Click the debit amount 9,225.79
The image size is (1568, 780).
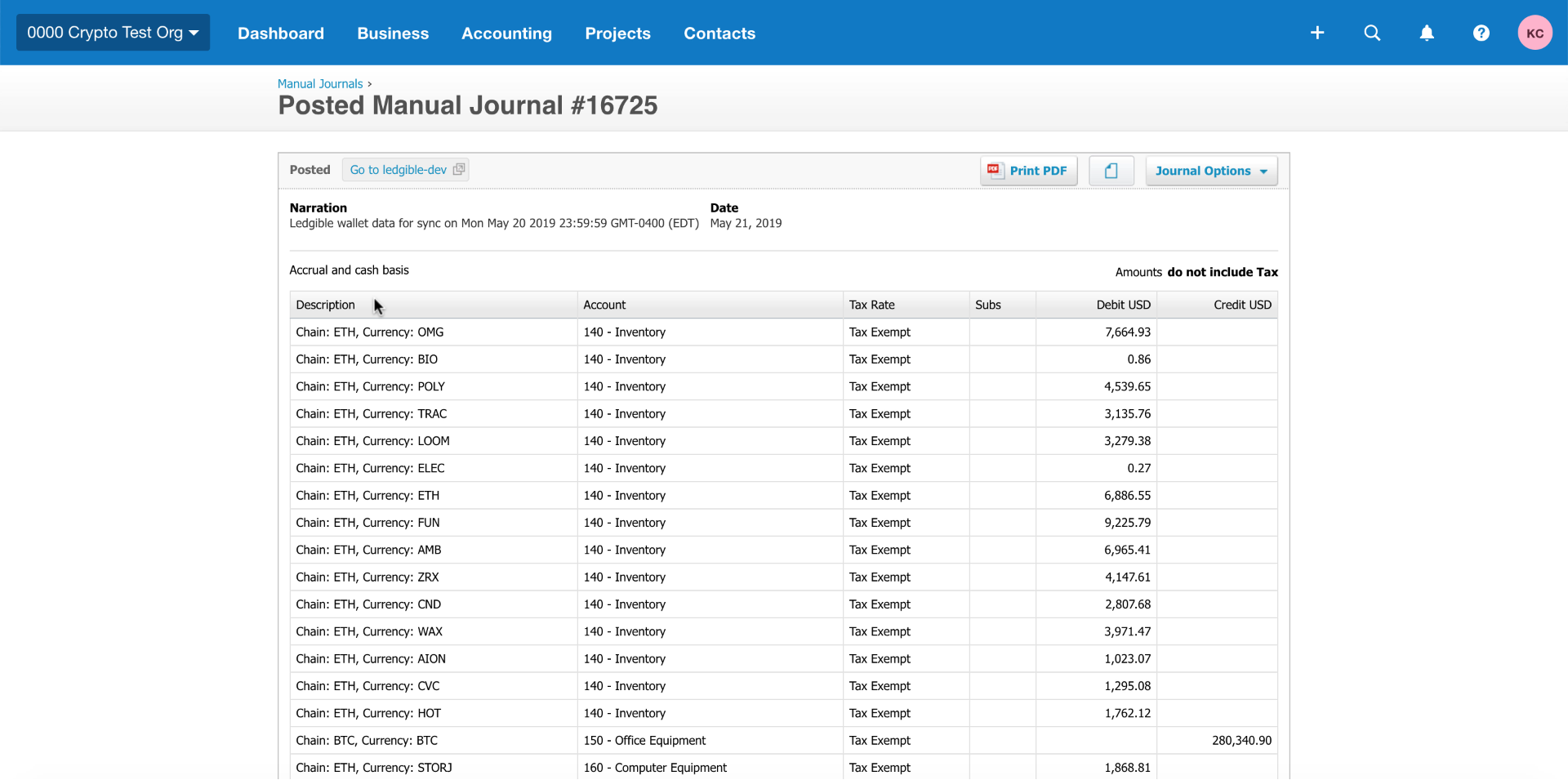point(1128,523)
